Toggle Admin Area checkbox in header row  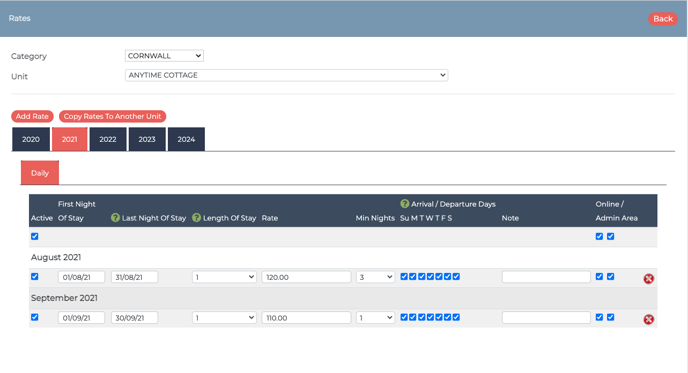click(610, 236)
